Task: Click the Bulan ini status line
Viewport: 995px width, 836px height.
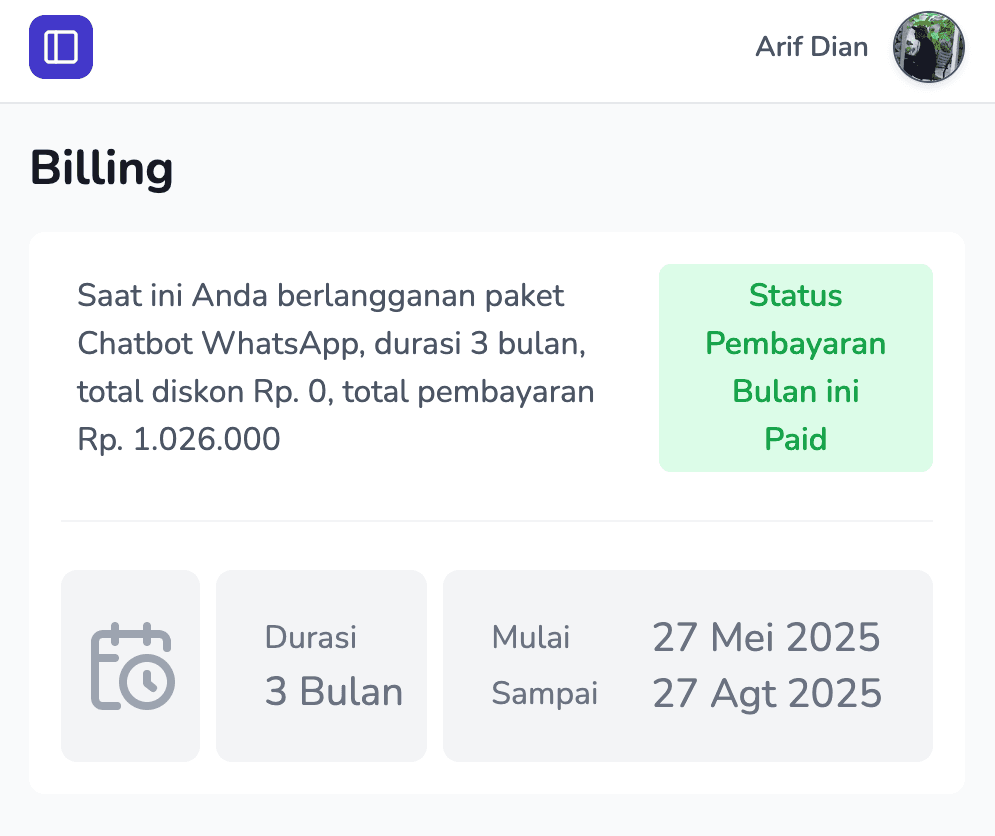Action: point(796,391)
